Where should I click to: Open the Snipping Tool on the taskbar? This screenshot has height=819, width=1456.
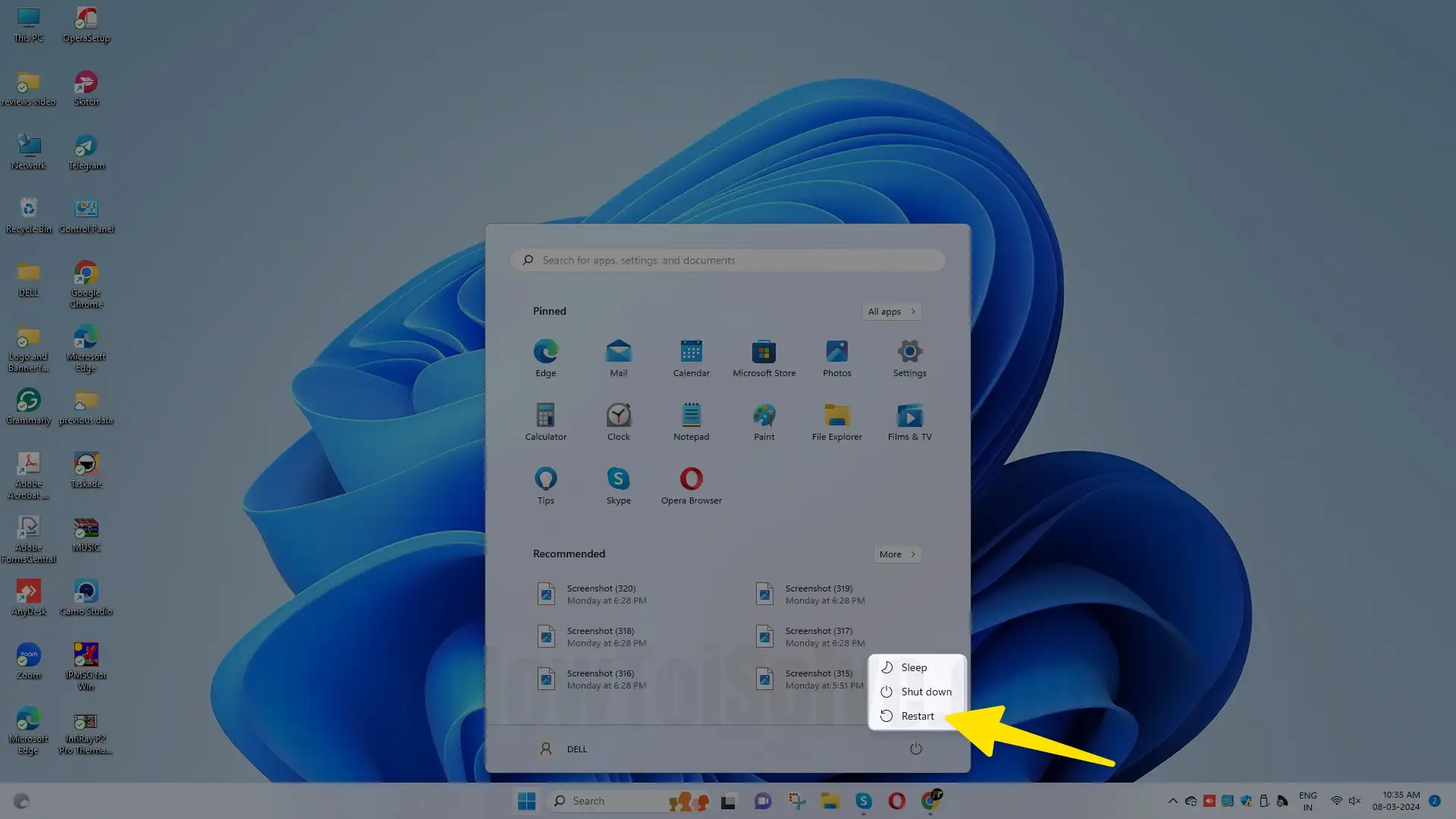pyautogui.click(x=796, y=802)
